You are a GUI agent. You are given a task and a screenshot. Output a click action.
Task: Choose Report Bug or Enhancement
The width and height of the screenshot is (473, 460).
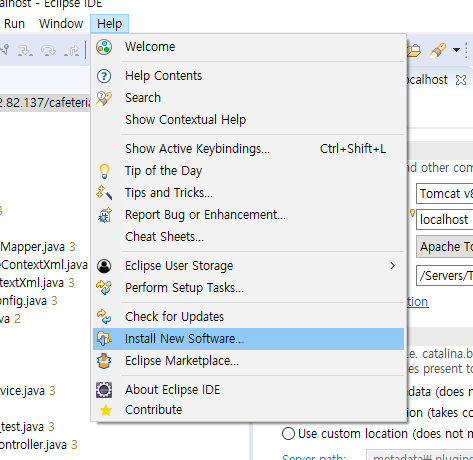click(x=248, y=215)
